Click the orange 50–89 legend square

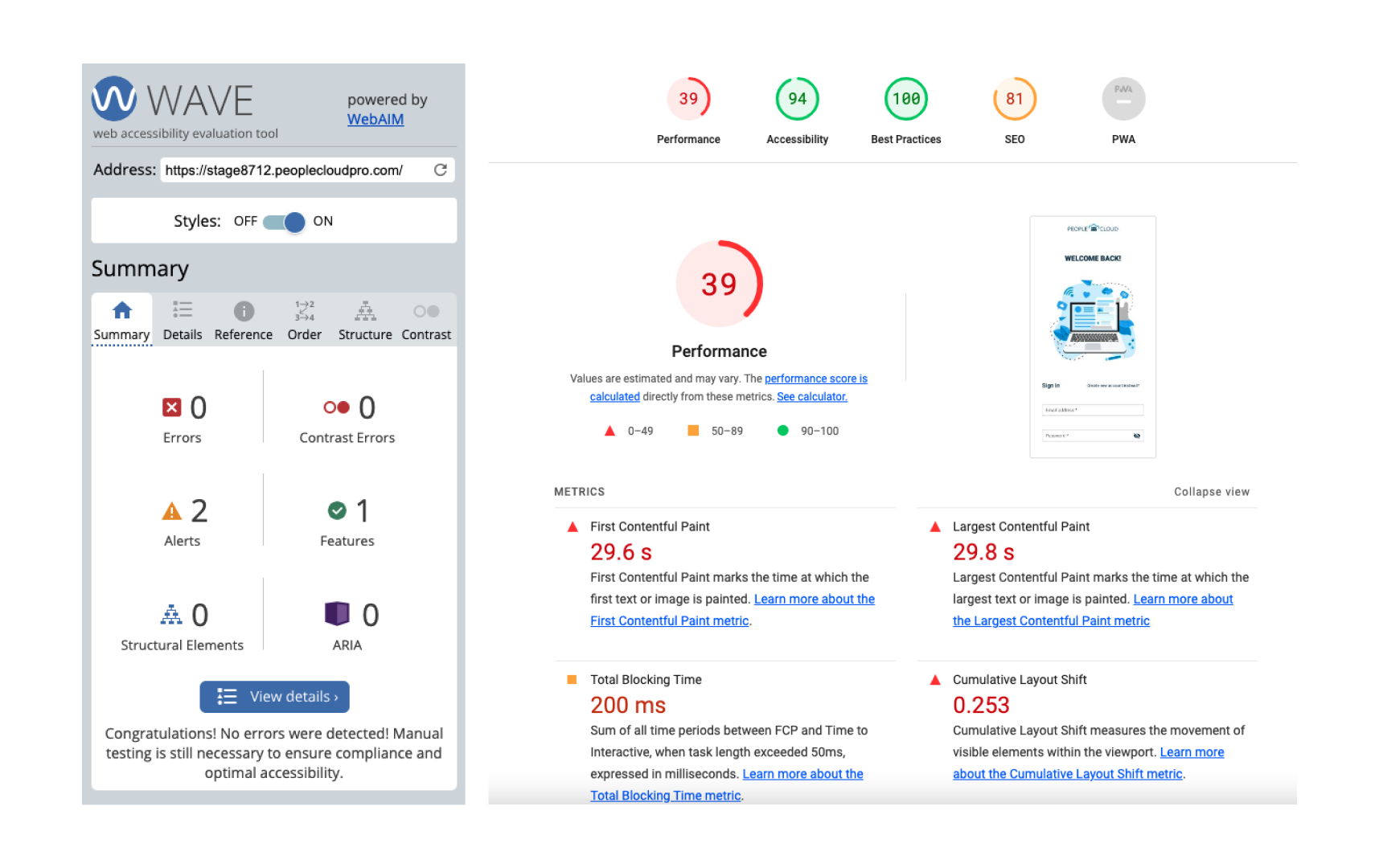(693, 431)
